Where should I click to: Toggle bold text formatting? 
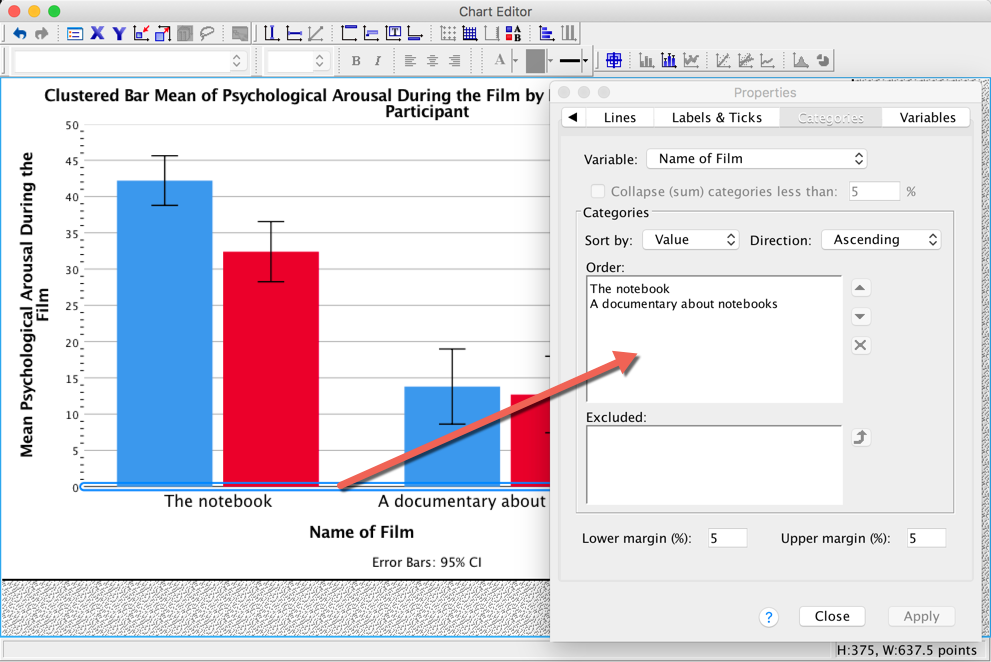pos(356,61)
